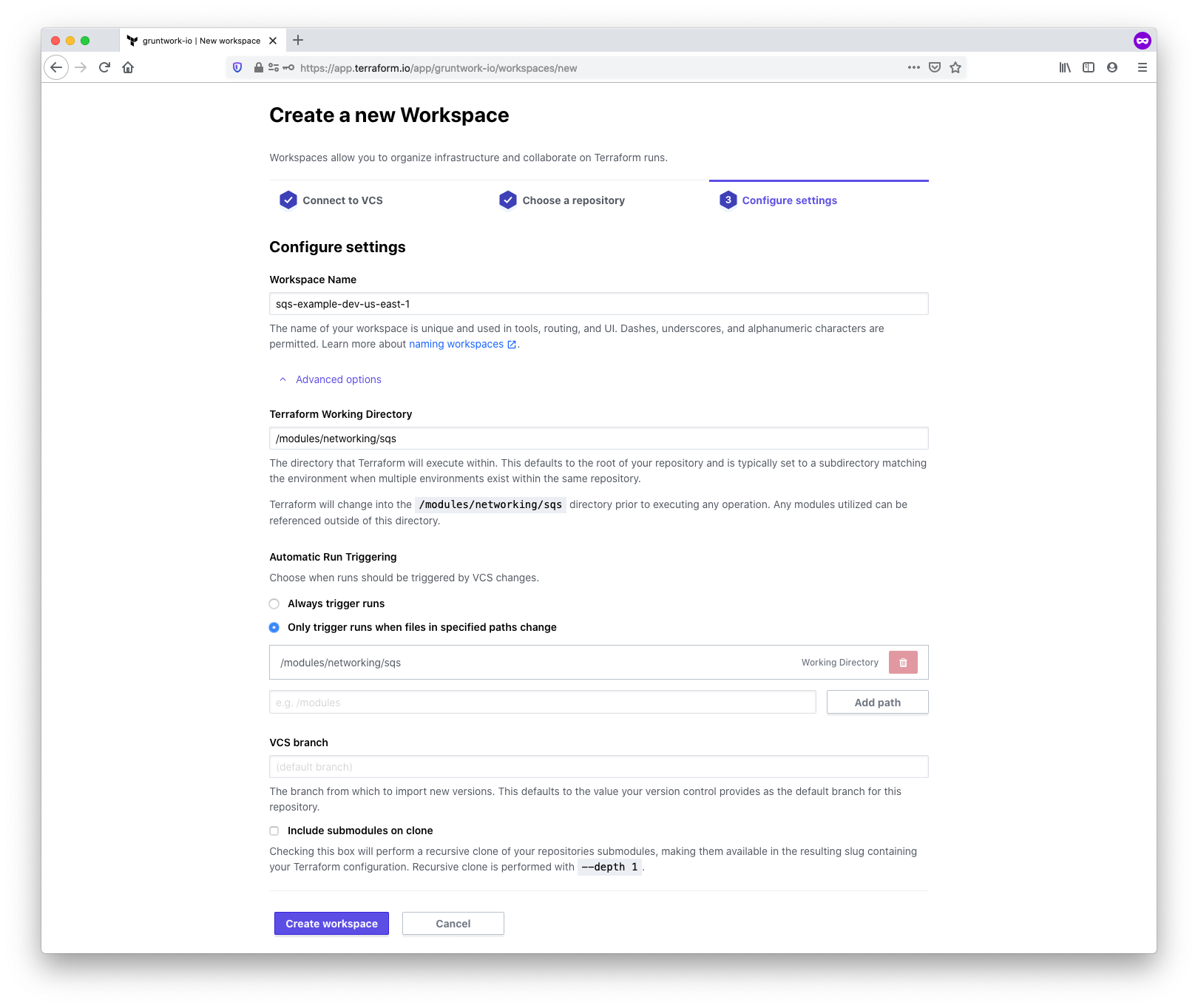Open the Firefox hamburger menu
This screenshot has width=1198, height=1008.
(1141, 67)
